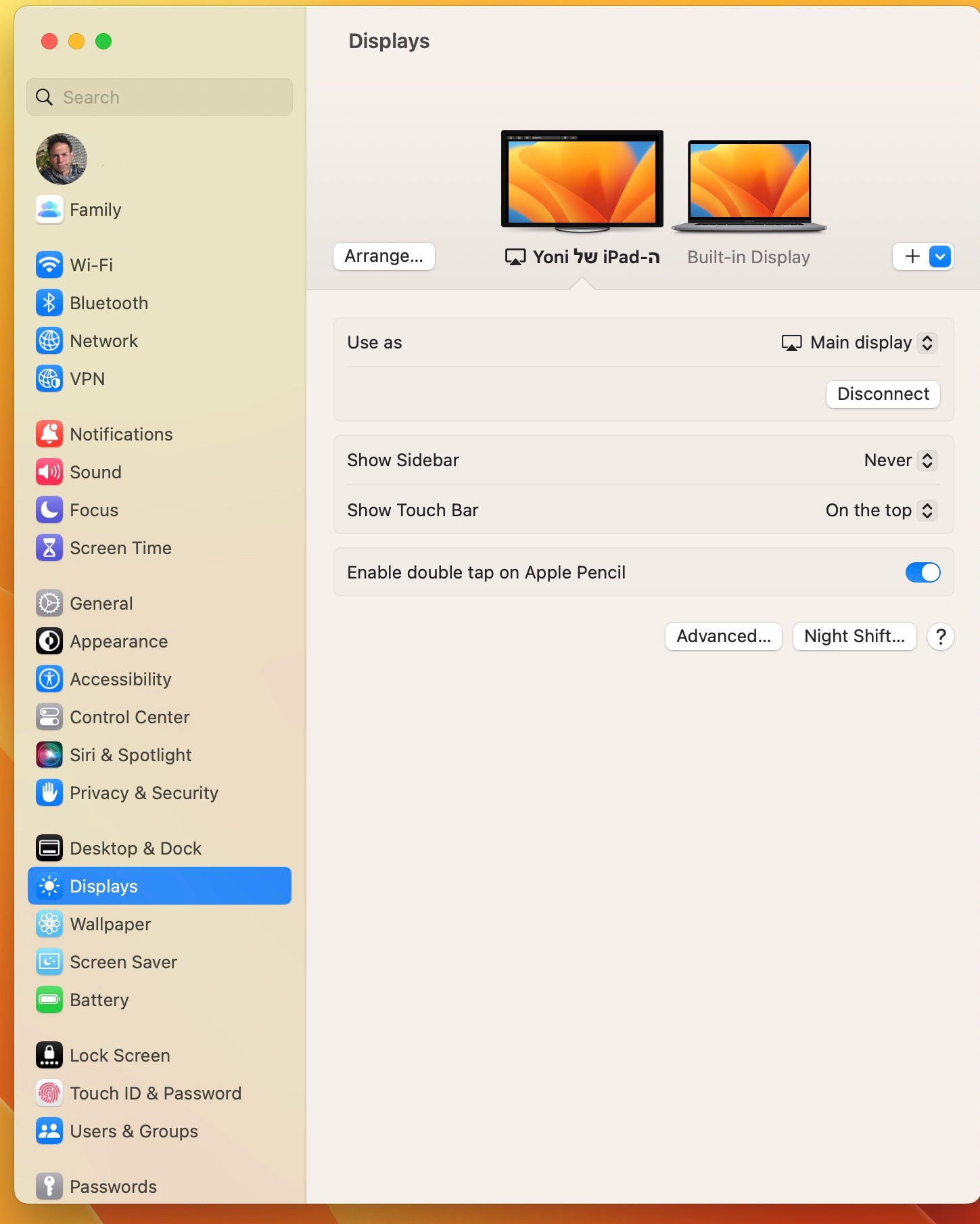Viewport: 980px width, 1224px height.
Task: Click the Appearance icon in sidebar
Action: (x=49, y=641)
